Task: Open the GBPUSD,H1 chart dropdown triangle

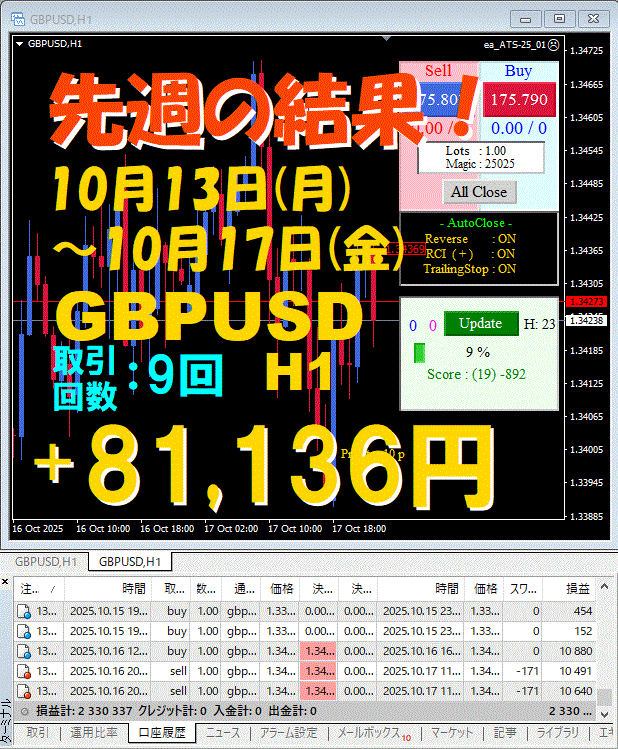Action: (x=20, y=44)
